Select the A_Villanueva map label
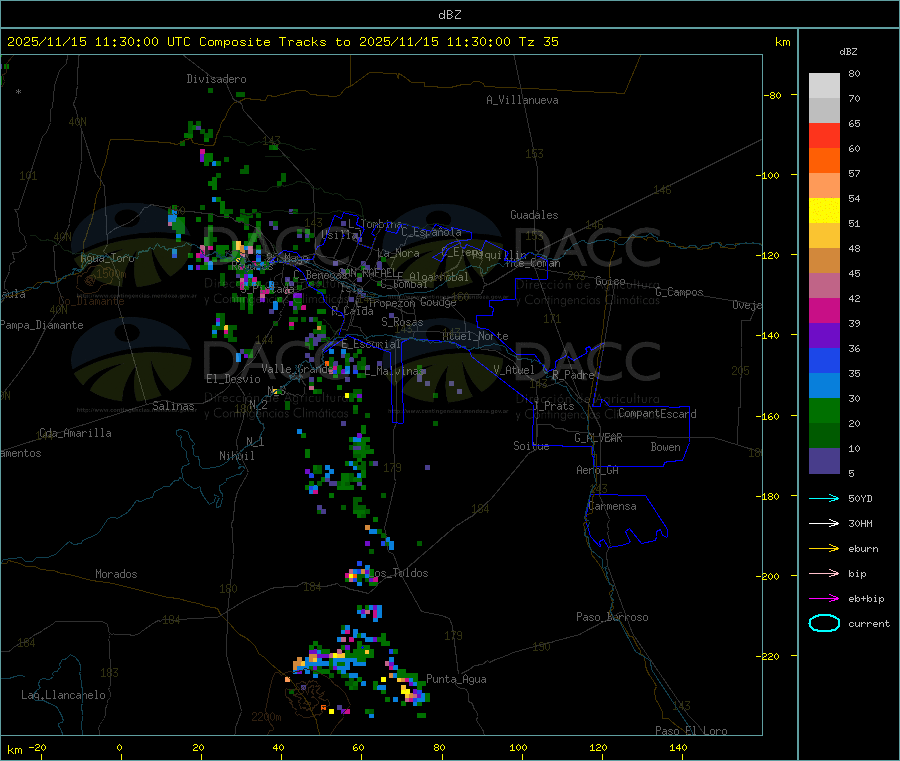The height and width of the screenshot is (761, 900). (x=522, y=100)
